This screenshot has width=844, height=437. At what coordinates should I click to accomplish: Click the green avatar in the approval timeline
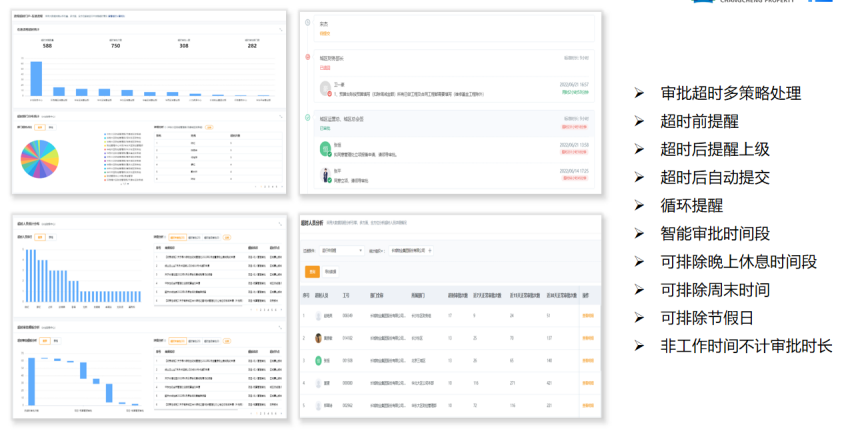[x=325, y=149]
